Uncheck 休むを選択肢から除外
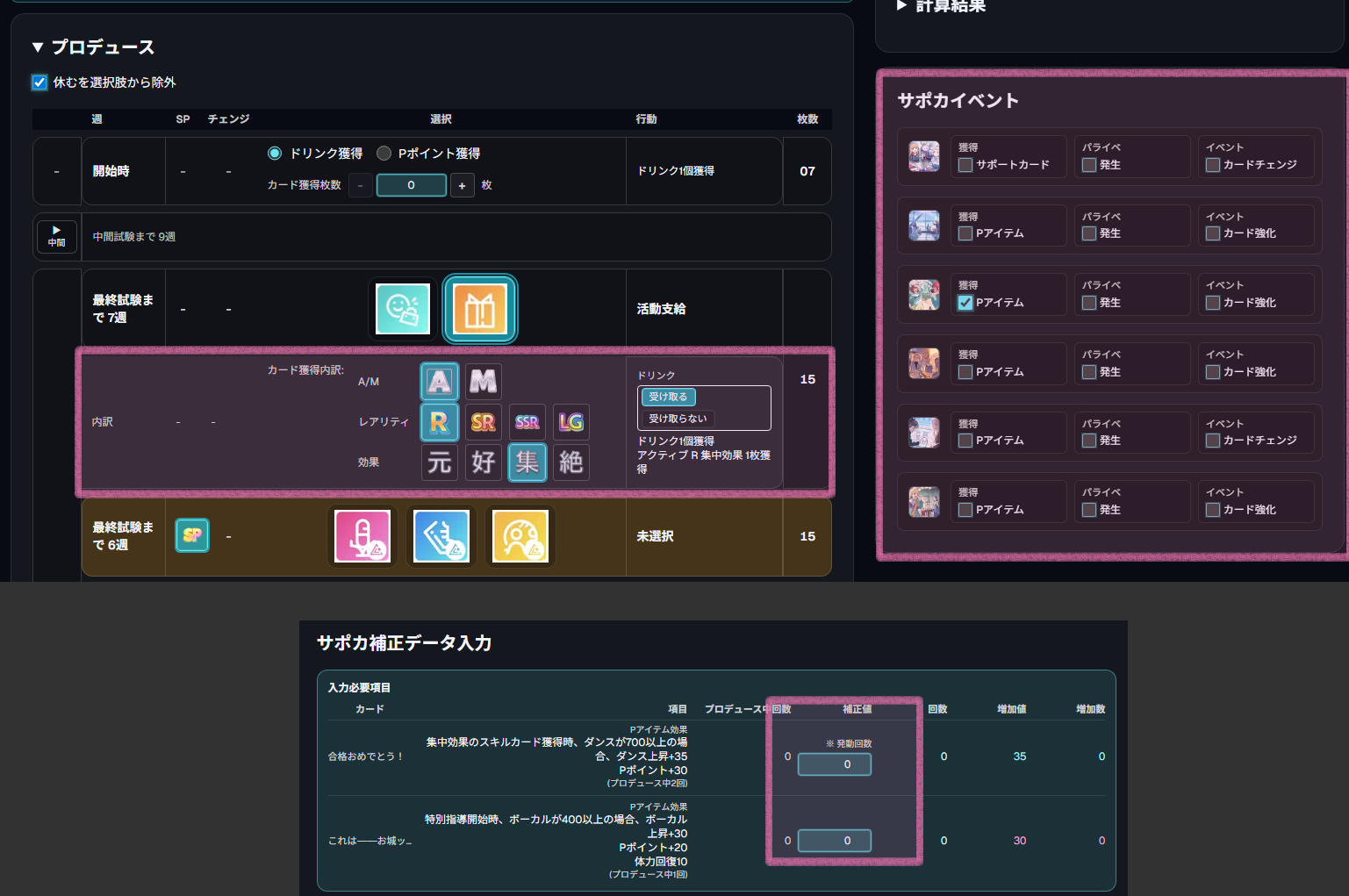The image size is (1349, 896). coord(39,82)
